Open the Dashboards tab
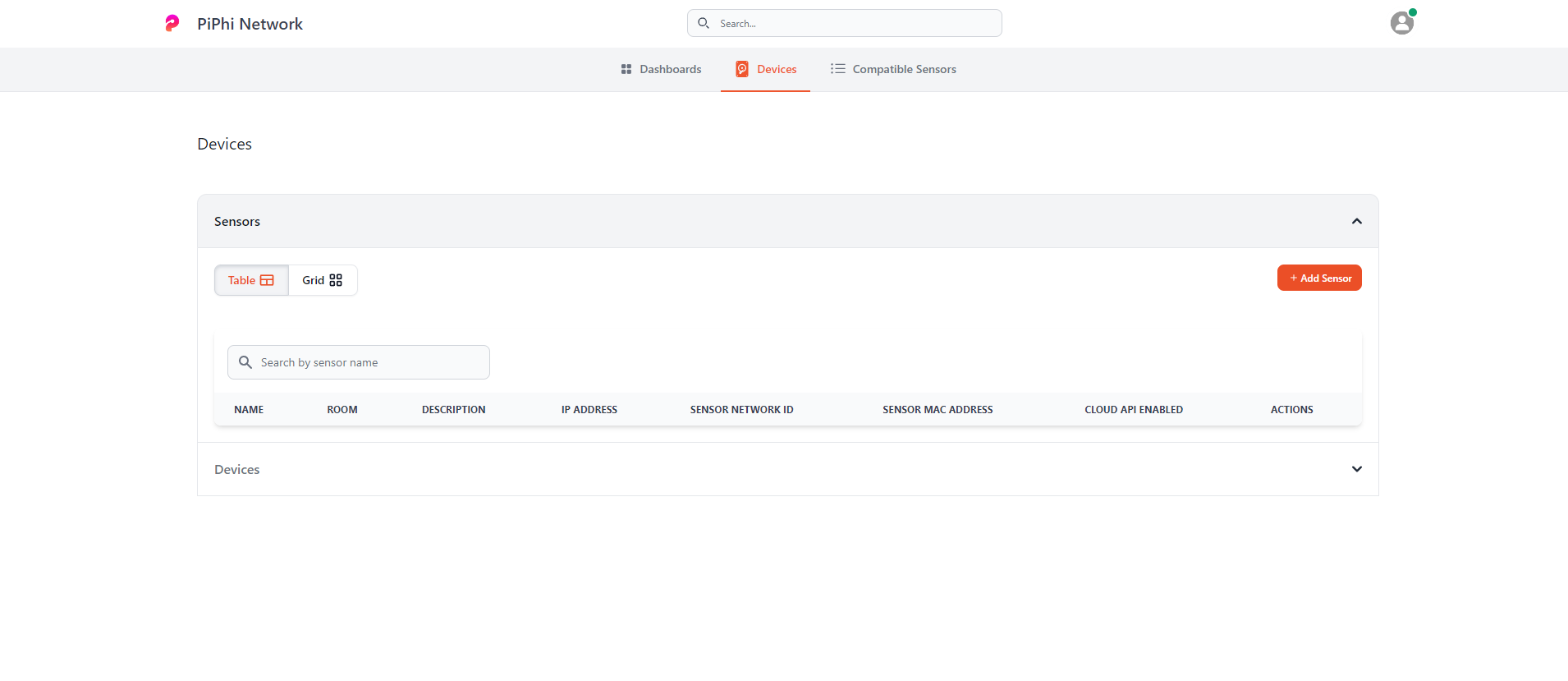This screenshot has height=681, width=1568. 661,69
